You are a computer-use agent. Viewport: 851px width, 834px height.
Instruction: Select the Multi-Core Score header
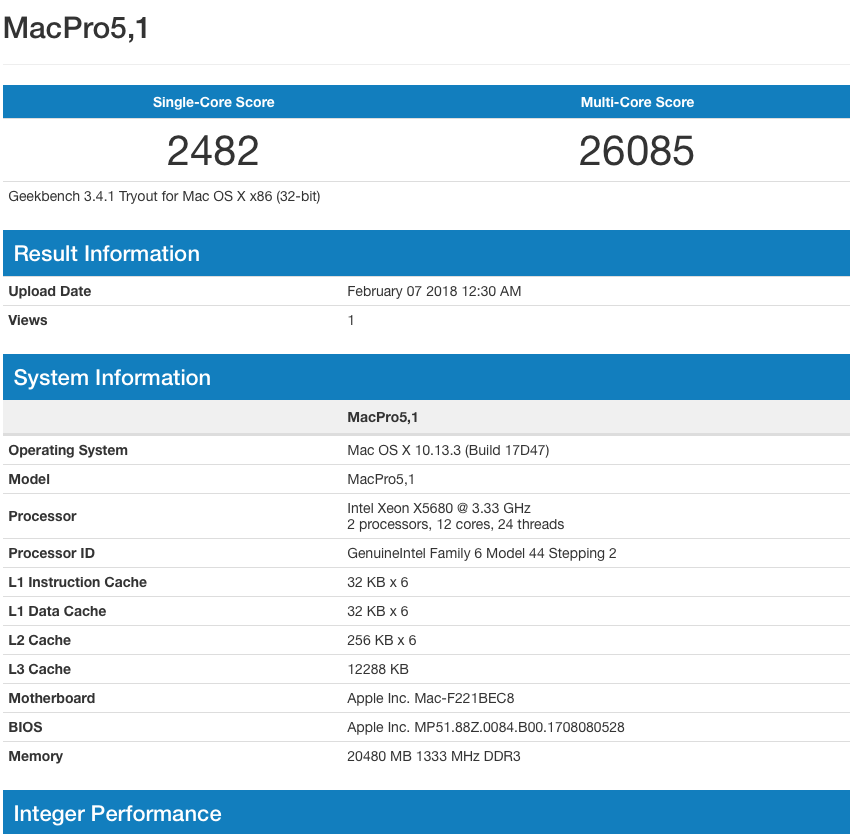coord(637,102)
